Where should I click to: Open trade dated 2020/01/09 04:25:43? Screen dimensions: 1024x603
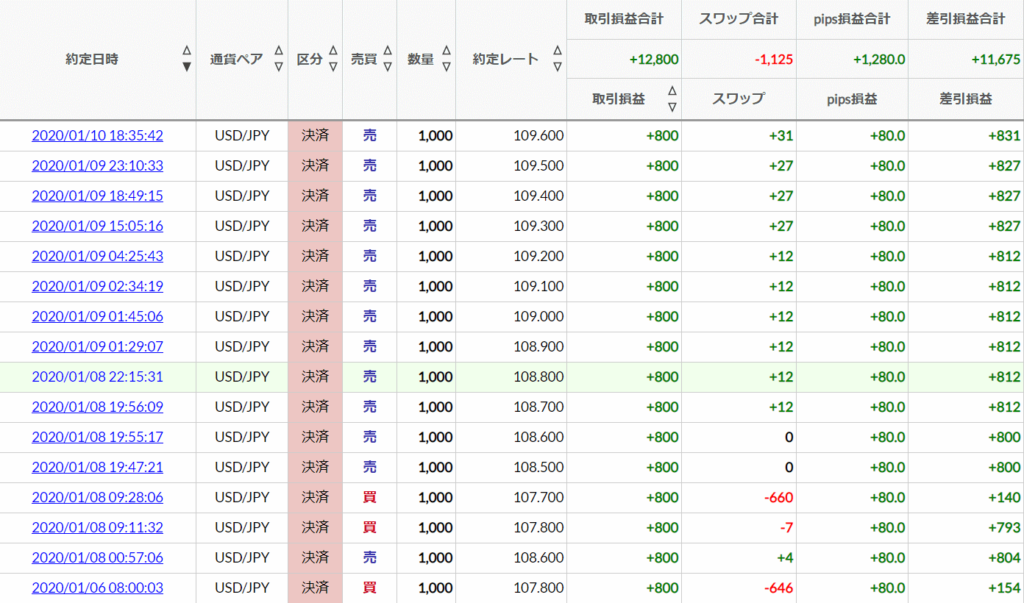pos(97,256)
